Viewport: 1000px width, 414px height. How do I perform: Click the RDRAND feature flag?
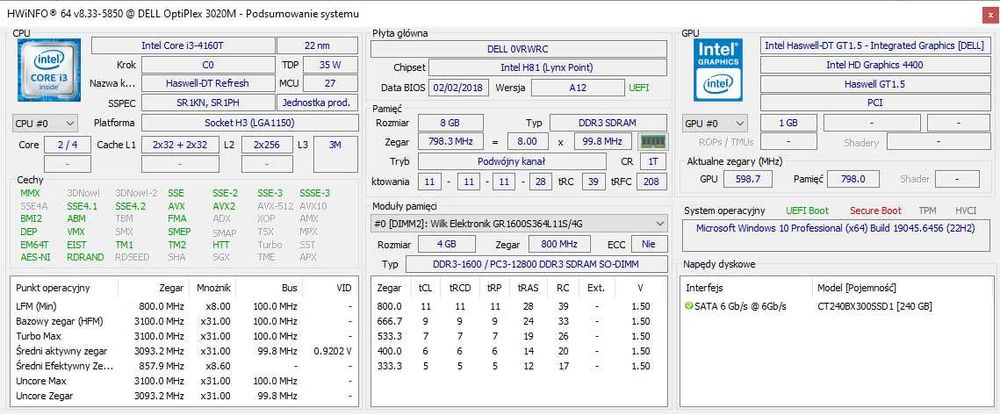coord(85,257)
